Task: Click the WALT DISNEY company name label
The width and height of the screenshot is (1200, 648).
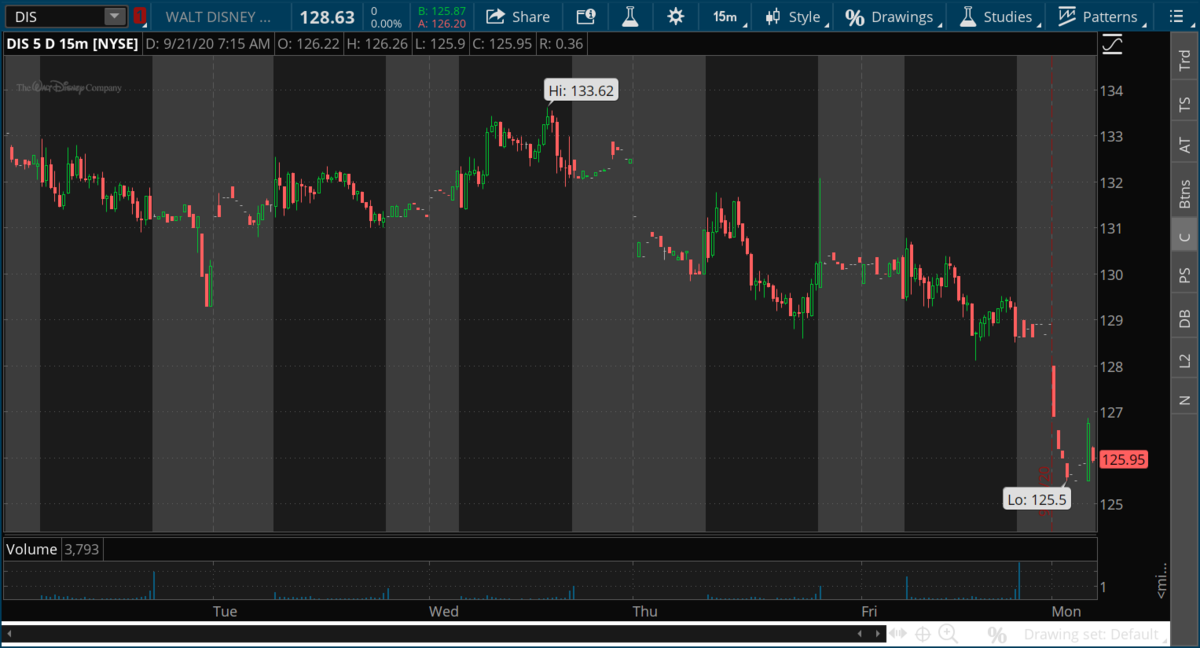Action: 218,17
